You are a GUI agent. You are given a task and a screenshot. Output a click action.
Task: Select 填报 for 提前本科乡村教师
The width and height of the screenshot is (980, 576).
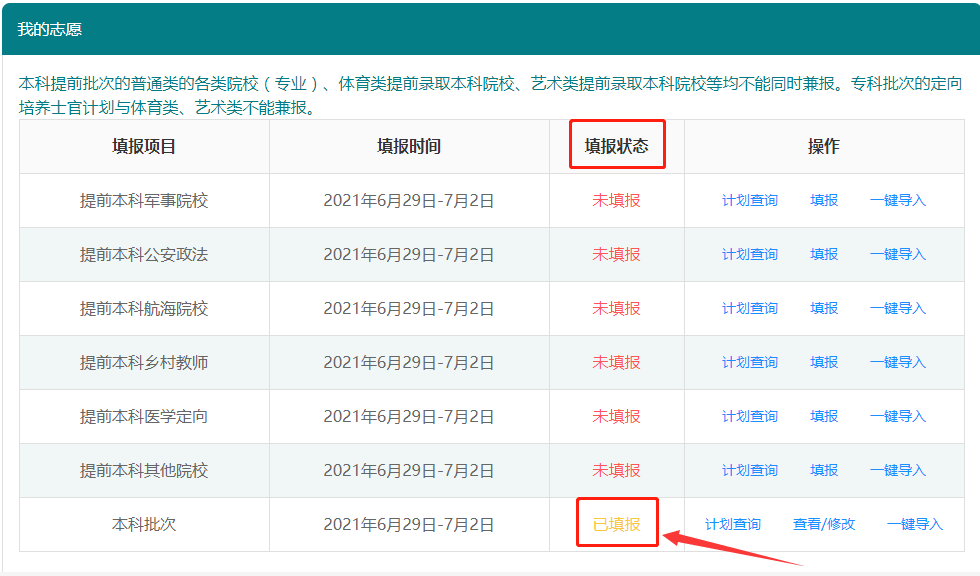click(x=824, y=362)
